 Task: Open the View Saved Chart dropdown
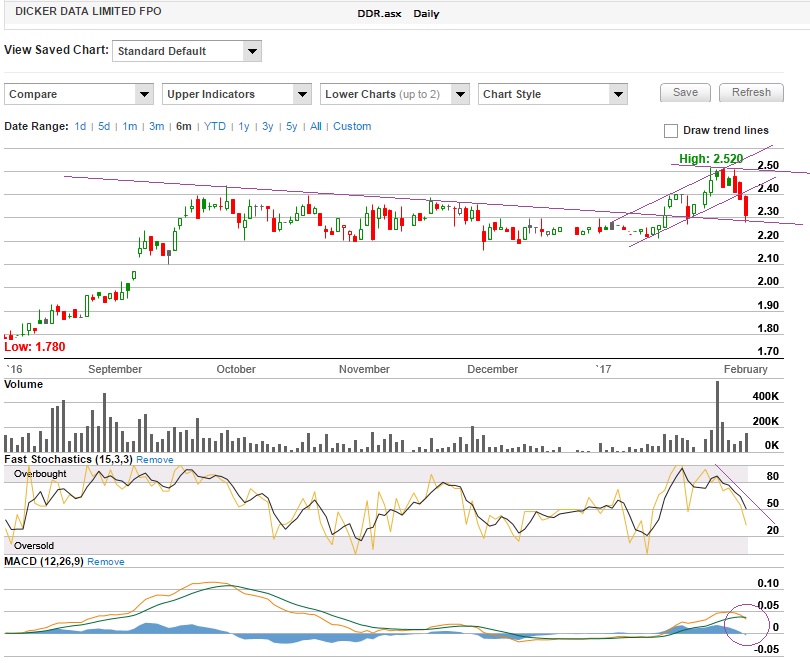click(x=186, y=51)
